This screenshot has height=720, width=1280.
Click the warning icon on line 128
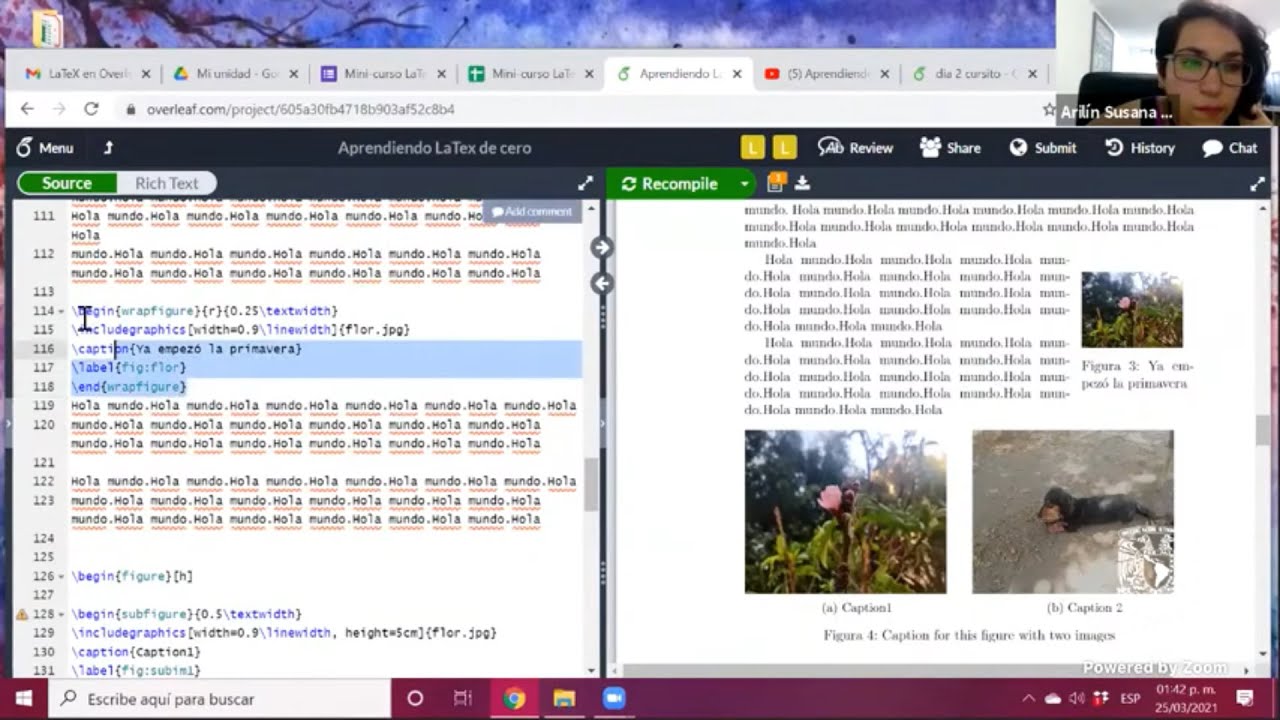[22, 614]
